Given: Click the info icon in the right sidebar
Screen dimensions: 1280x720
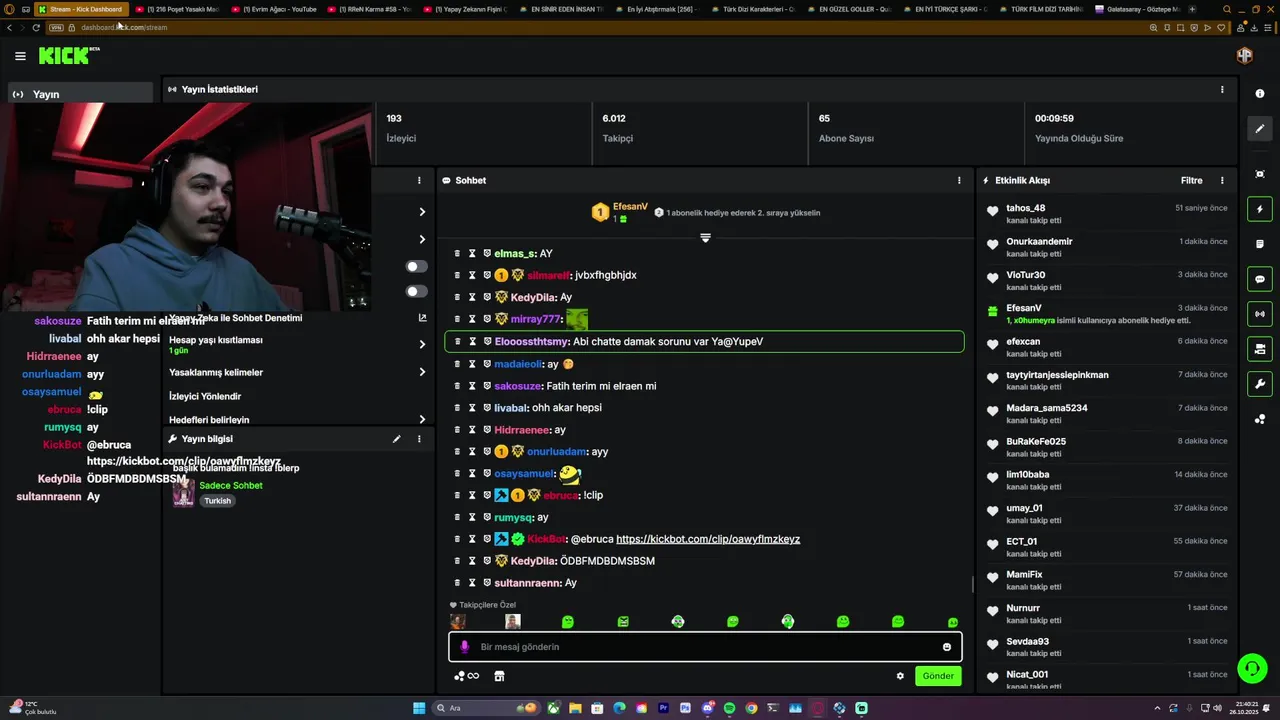Looking at the screenshot, I should coord(1260,94).
